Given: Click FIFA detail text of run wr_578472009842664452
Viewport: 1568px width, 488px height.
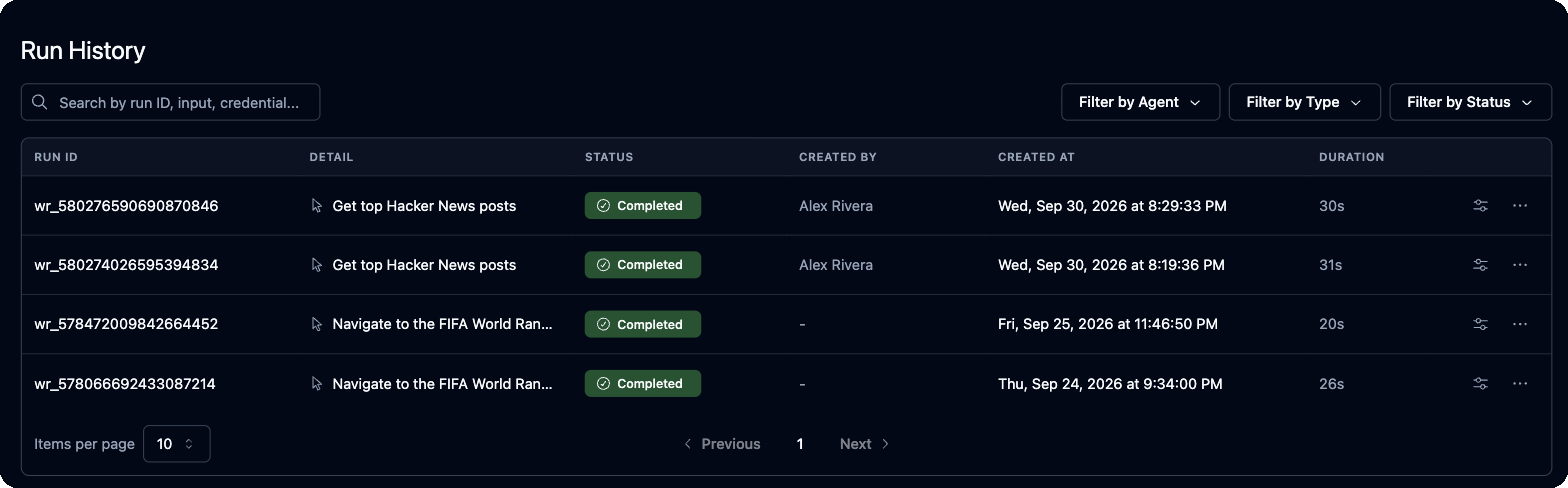Looking at the screenshot, I should (x=443, y=324).
